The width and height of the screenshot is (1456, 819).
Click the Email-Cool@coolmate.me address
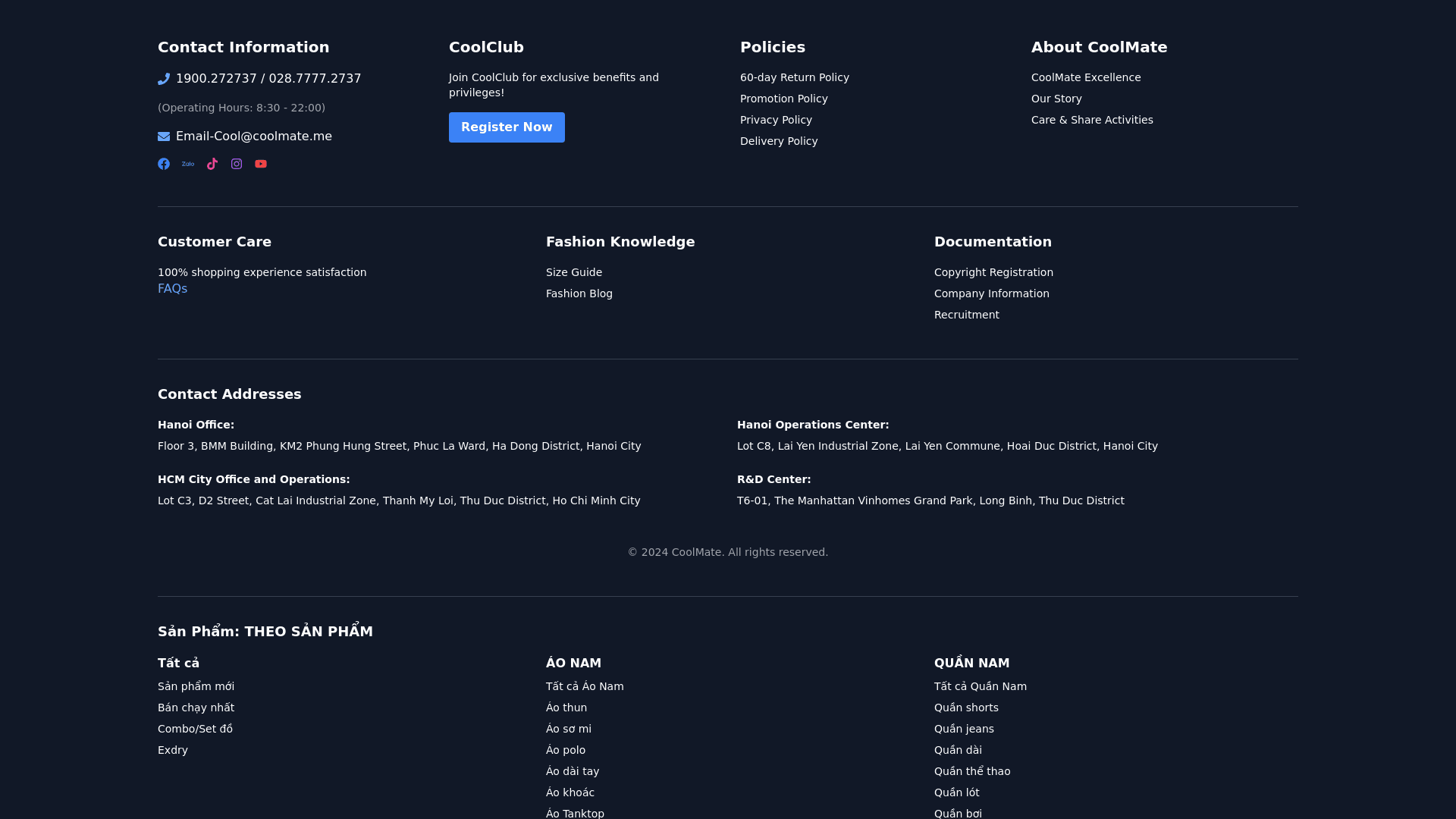pyautogui.click(x=253, y=136)
